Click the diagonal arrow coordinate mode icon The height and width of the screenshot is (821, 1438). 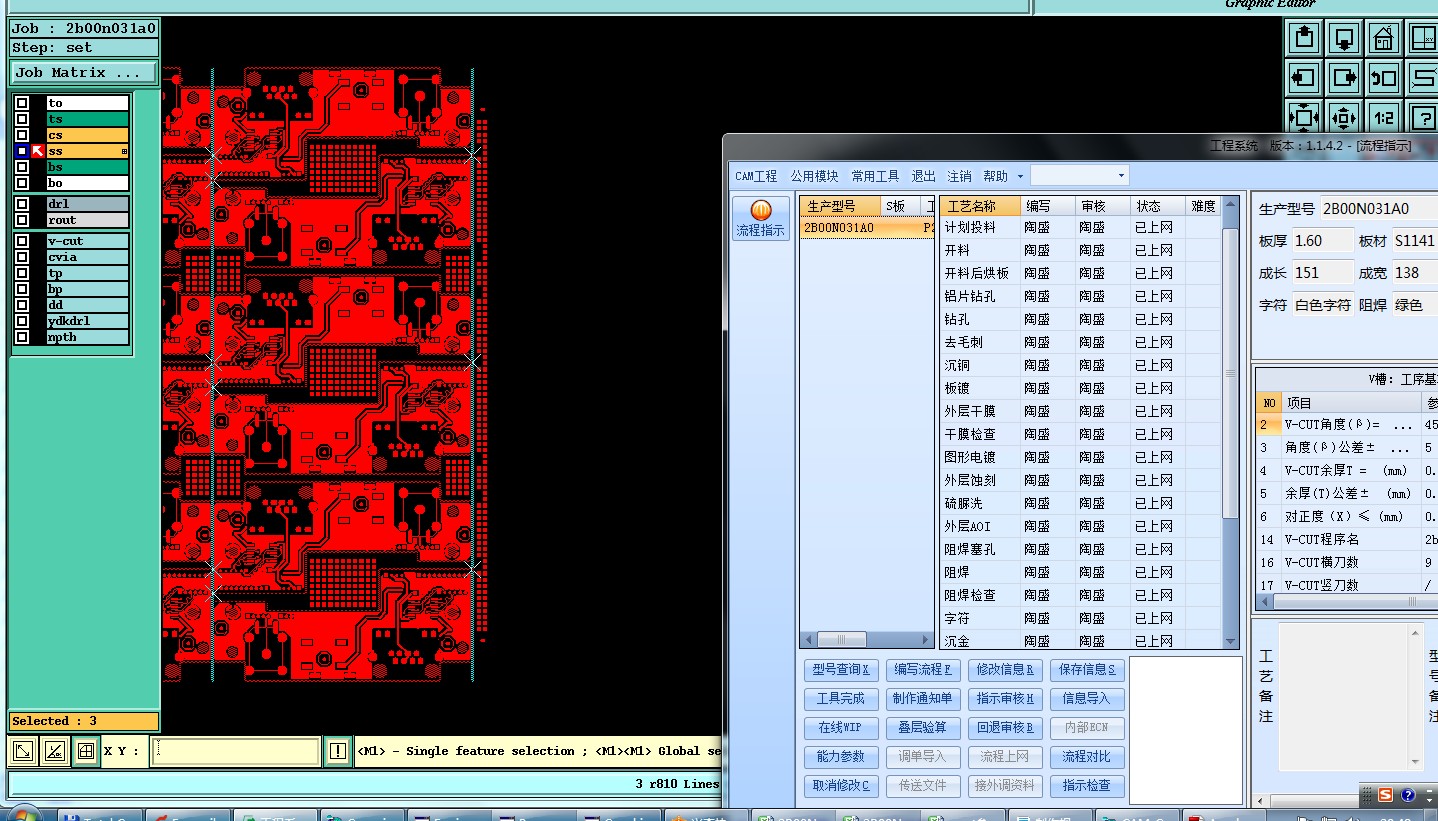[x=23, y=751]
